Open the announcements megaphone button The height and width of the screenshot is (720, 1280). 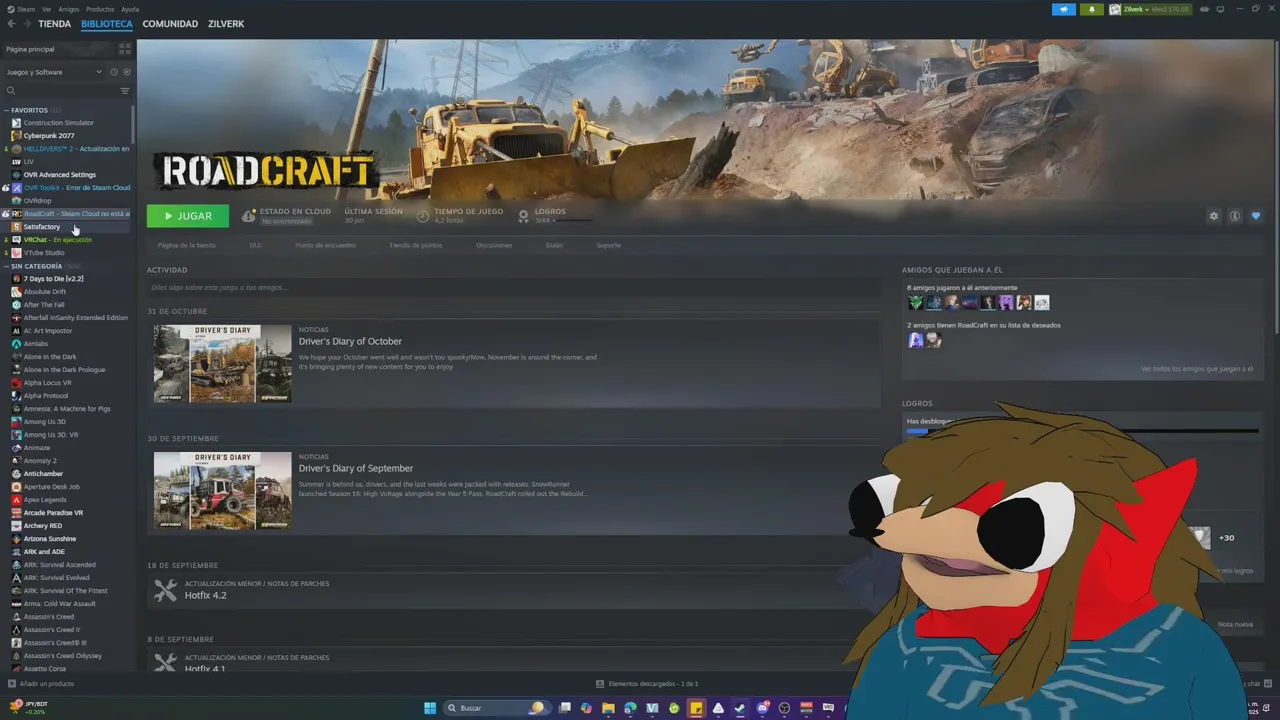click(x=1063, y=9)
